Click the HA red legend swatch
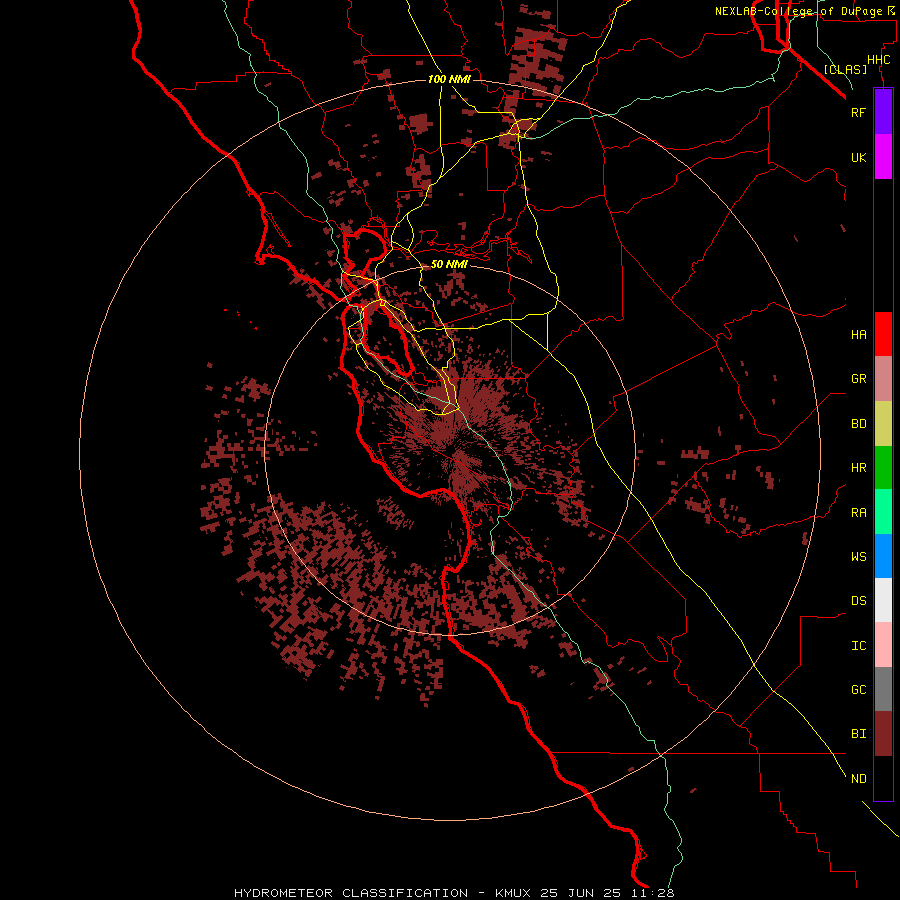The height and width of the screenshot is (900, 900). coord(883,334)
